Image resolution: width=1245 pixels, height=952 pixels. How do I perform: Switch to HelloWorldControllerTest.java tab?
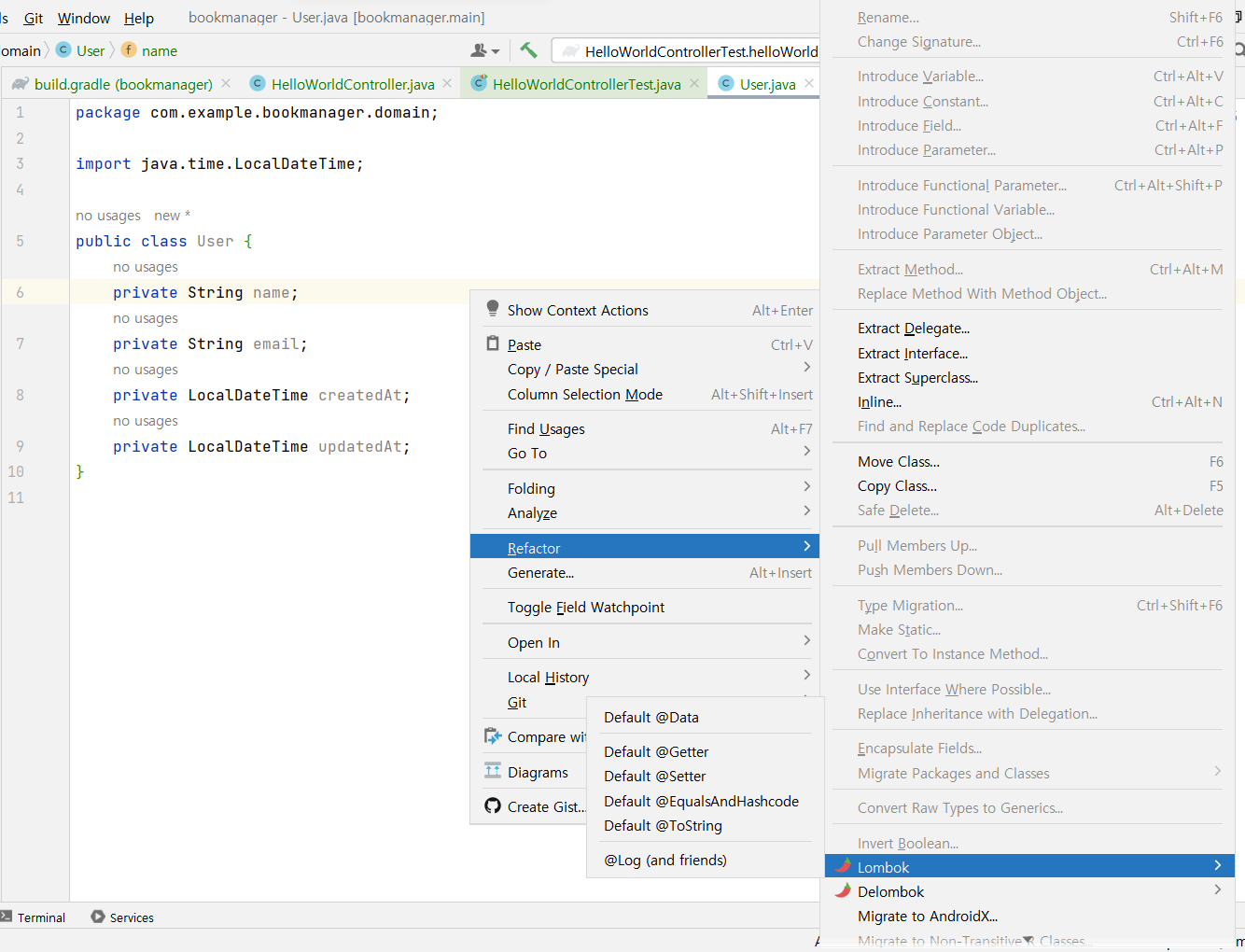(586, 84)
